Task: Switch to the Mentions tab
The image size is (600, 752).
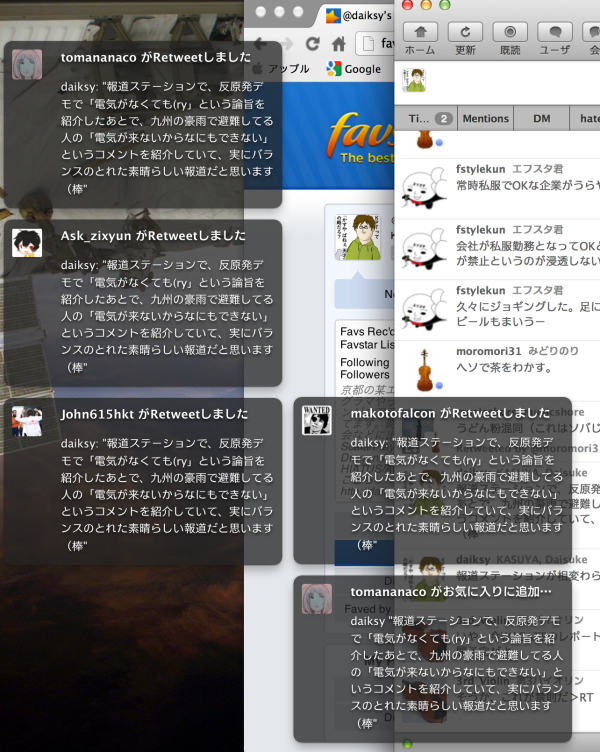Action: pyautogui.click(x=485, y=118)
